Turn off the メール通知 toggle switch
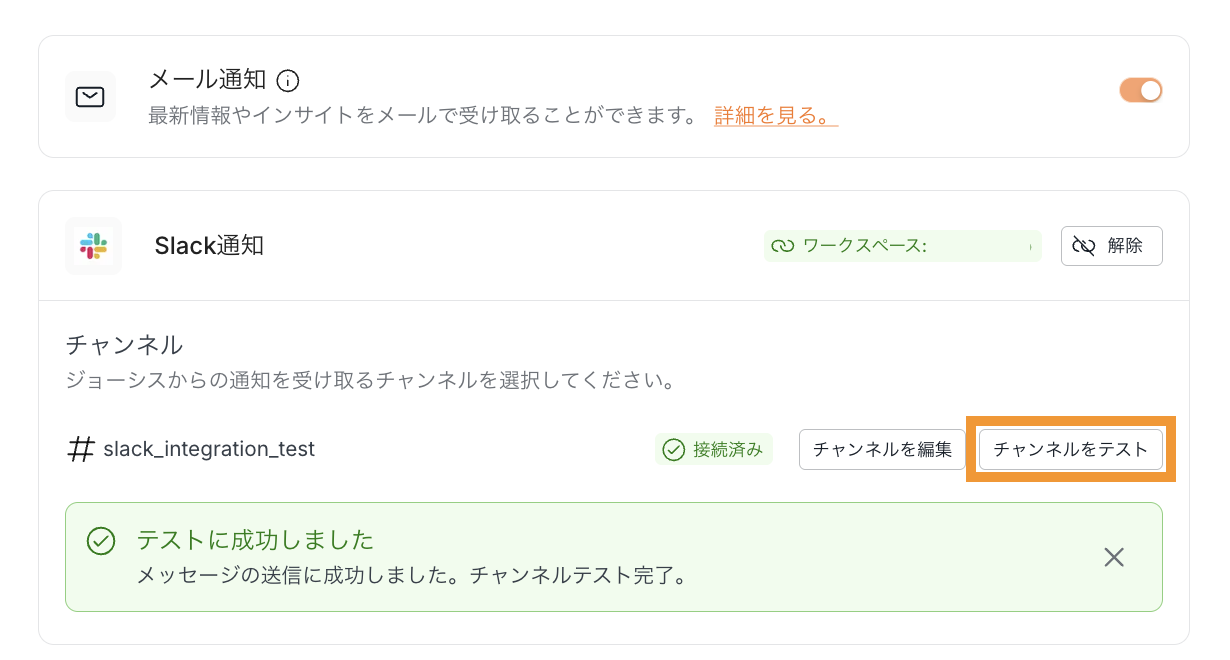Image resolution: width=1230 pixels, height=660 pixels. pyautogui.click(x=1140, y=91)
